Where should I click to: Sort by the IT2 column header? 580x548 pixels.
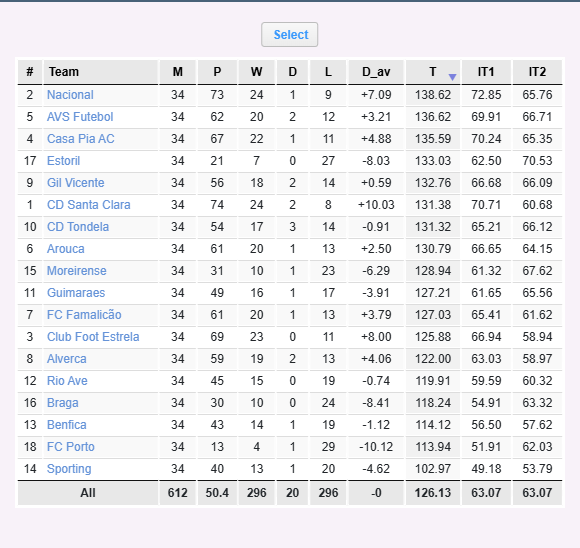click(537, 72)
